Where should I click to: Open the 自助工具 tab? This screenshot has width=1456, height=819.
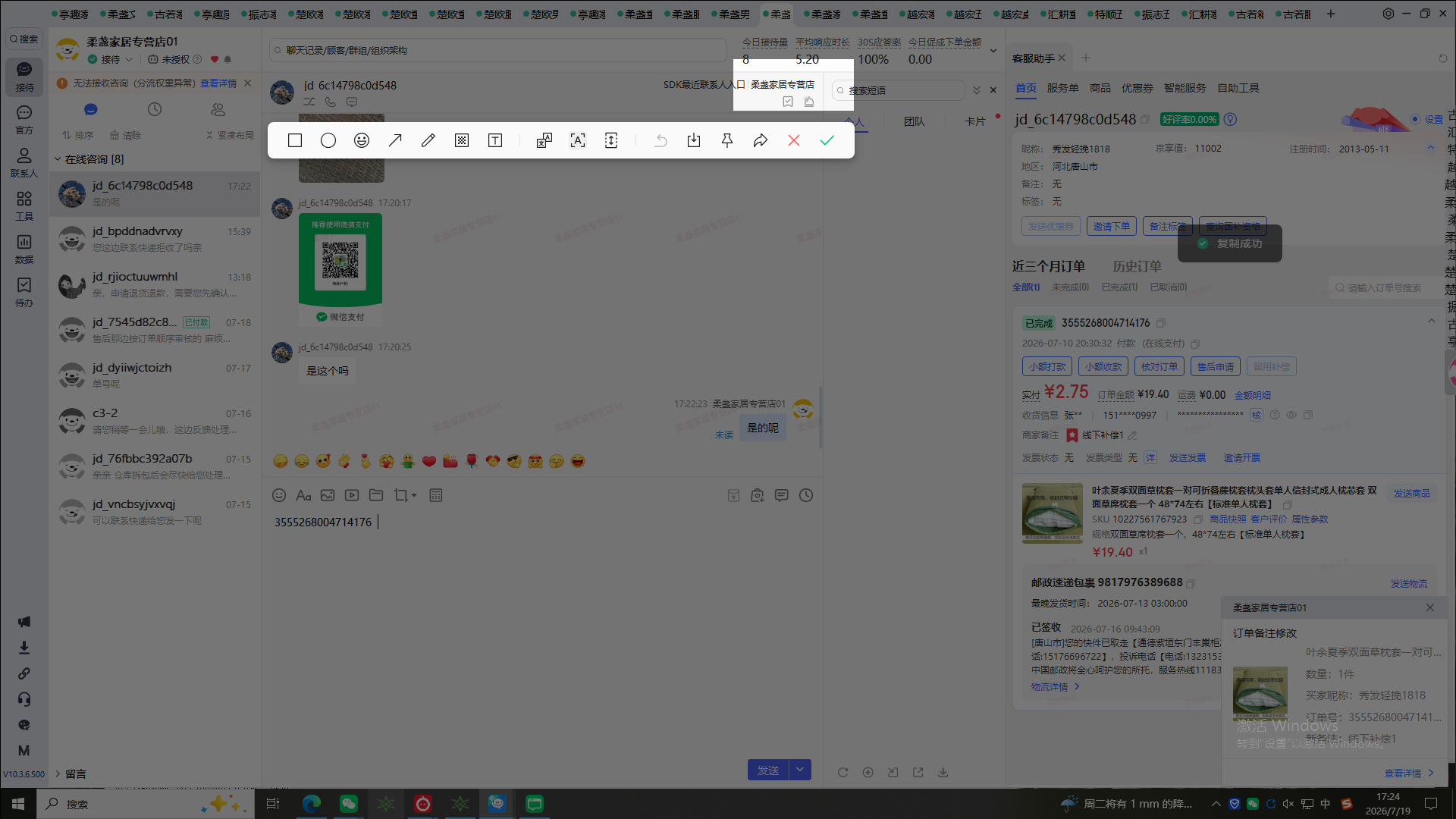point(1238,88)
